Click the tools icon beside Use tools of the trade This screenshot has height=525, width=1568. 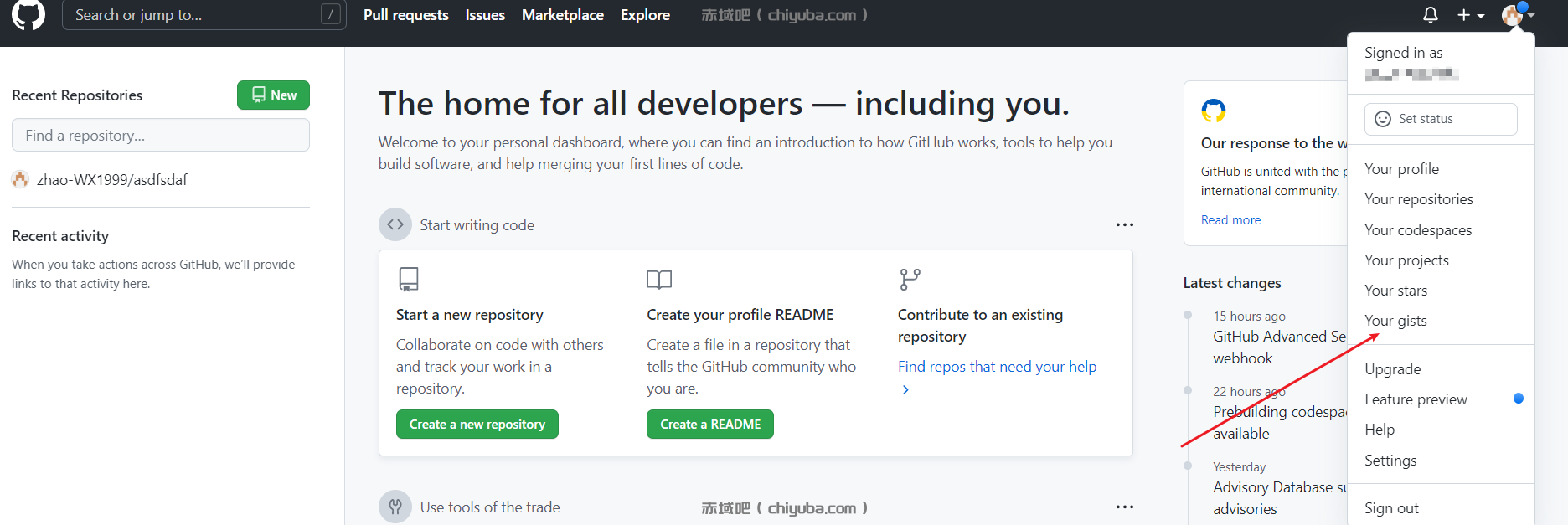coord(395,507)
